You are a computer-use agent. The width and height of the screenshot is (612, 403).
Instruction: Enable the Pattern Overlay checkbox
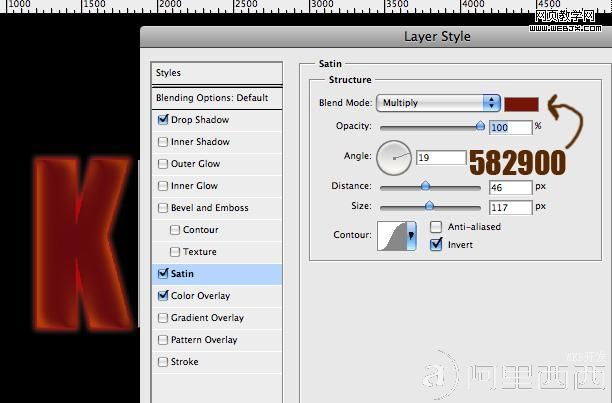[163, 340]
